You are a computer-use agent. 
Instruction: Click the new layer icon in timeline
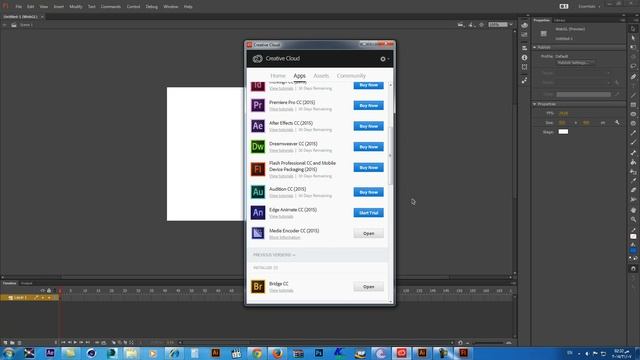[x=5, y=342]
